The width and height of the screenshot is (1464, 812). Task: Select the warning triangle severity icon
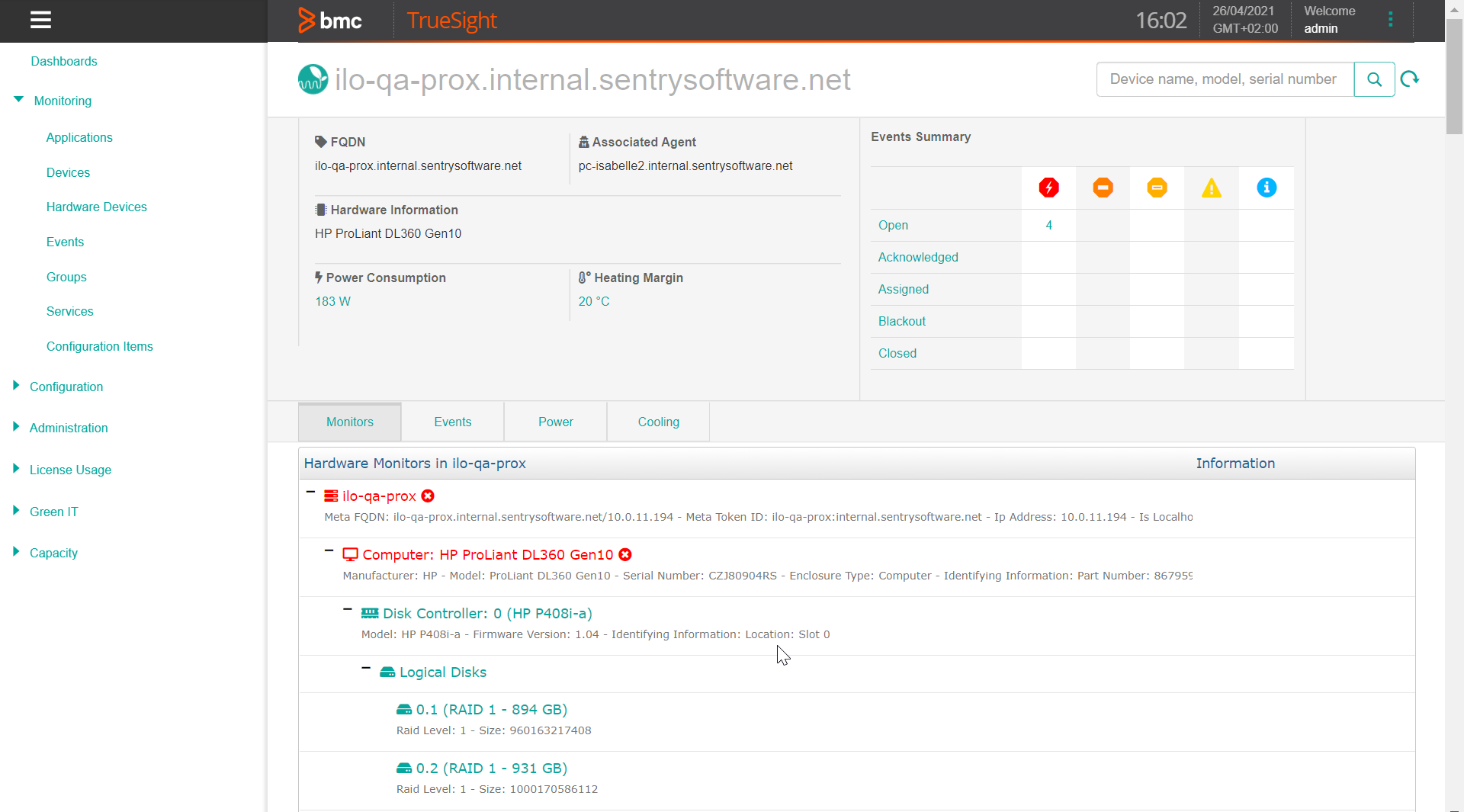[1212, 188]
